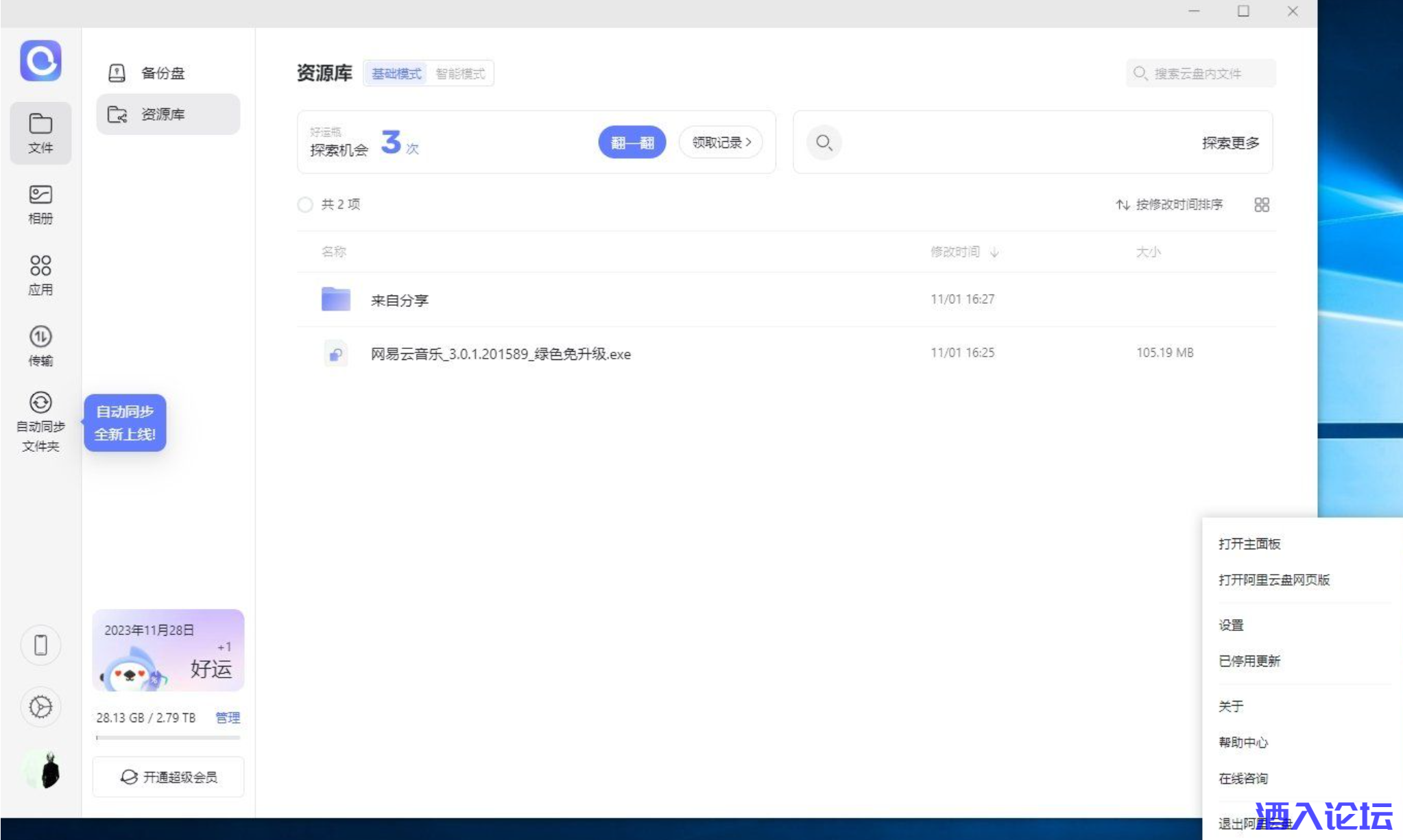
Task: Click the magnifier icon in the explore panel
Action: (x=824, y=143)
